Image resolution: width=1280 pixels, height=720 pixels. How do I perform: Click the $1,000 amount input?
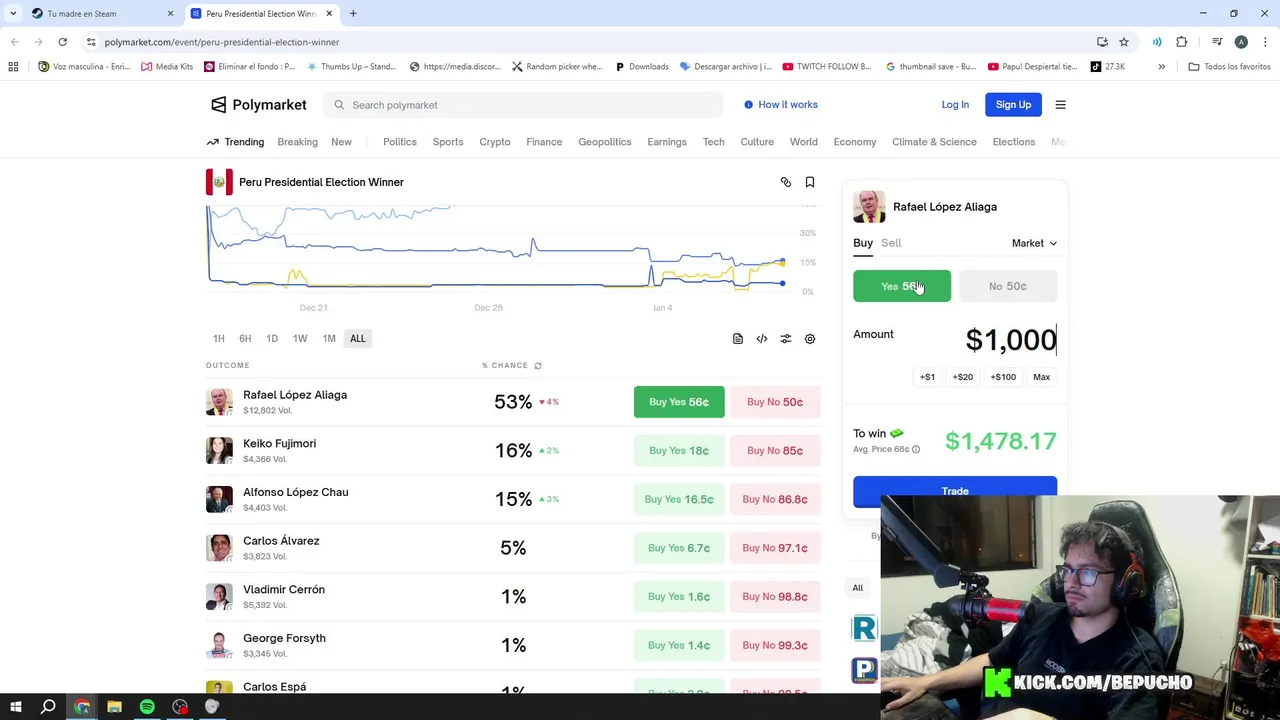coord(1011,340)
